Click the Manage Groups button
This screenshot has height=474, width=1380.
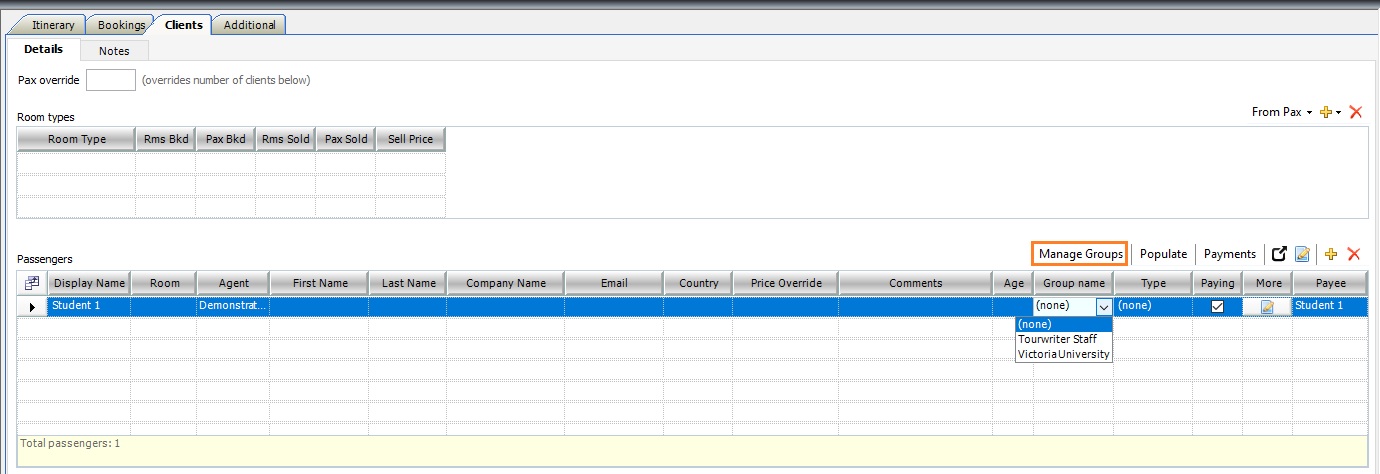[x=1080, y=254]
